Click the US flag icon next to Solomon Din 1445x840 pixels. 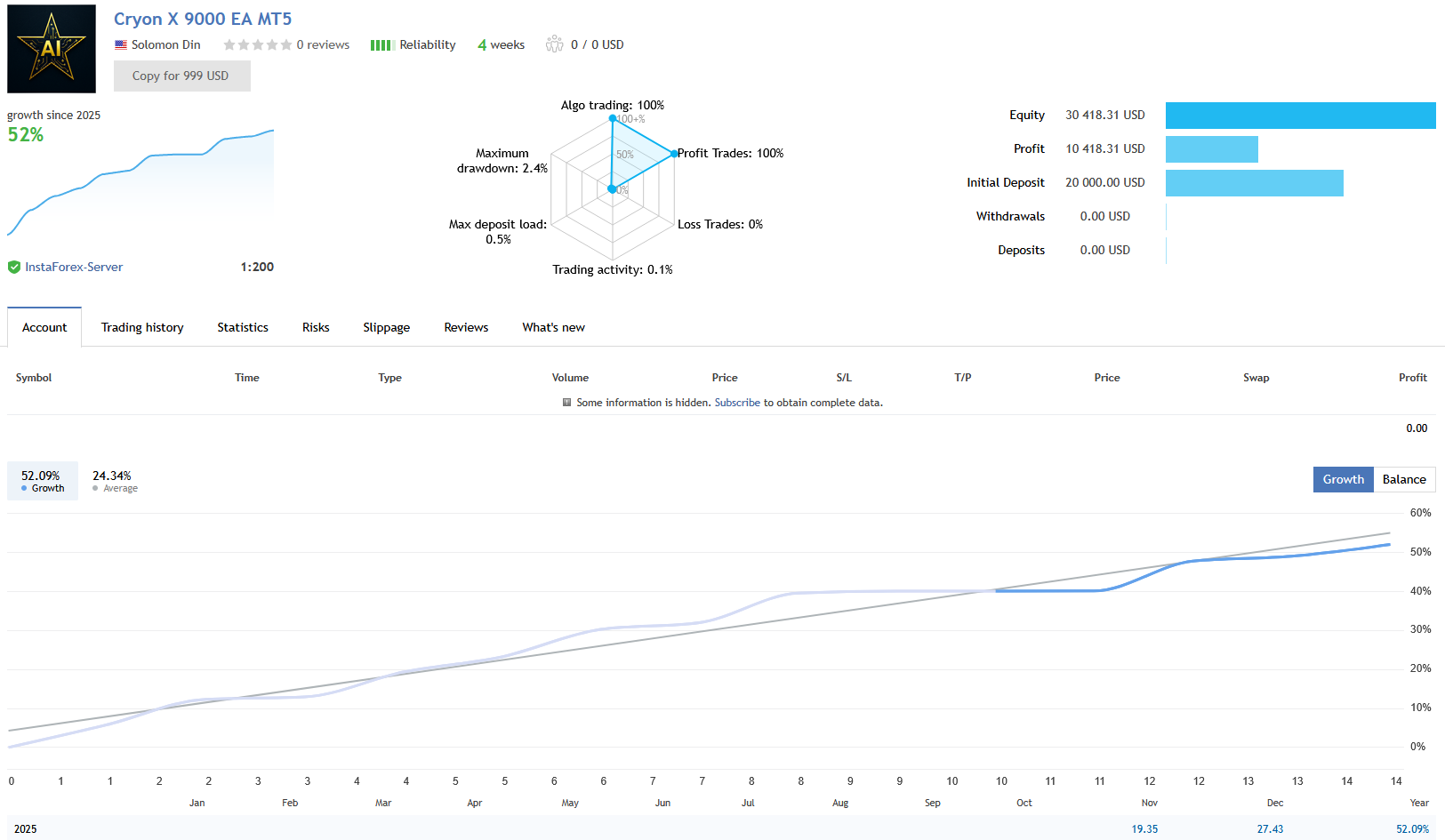(x=121, y=44)
